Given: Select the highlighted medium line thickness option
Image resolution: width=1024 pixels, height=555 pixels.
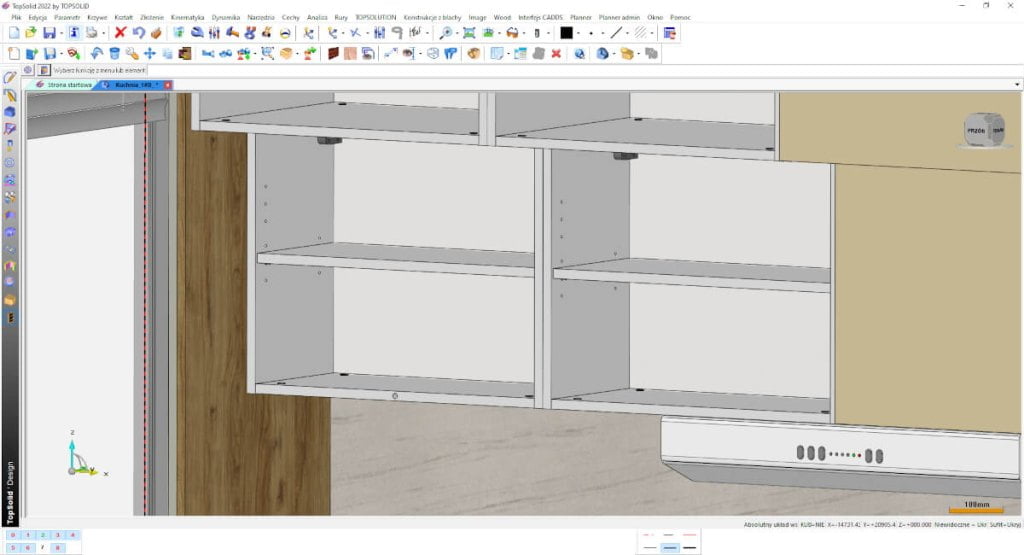Looking at the screenshot, I should (669, 548).
